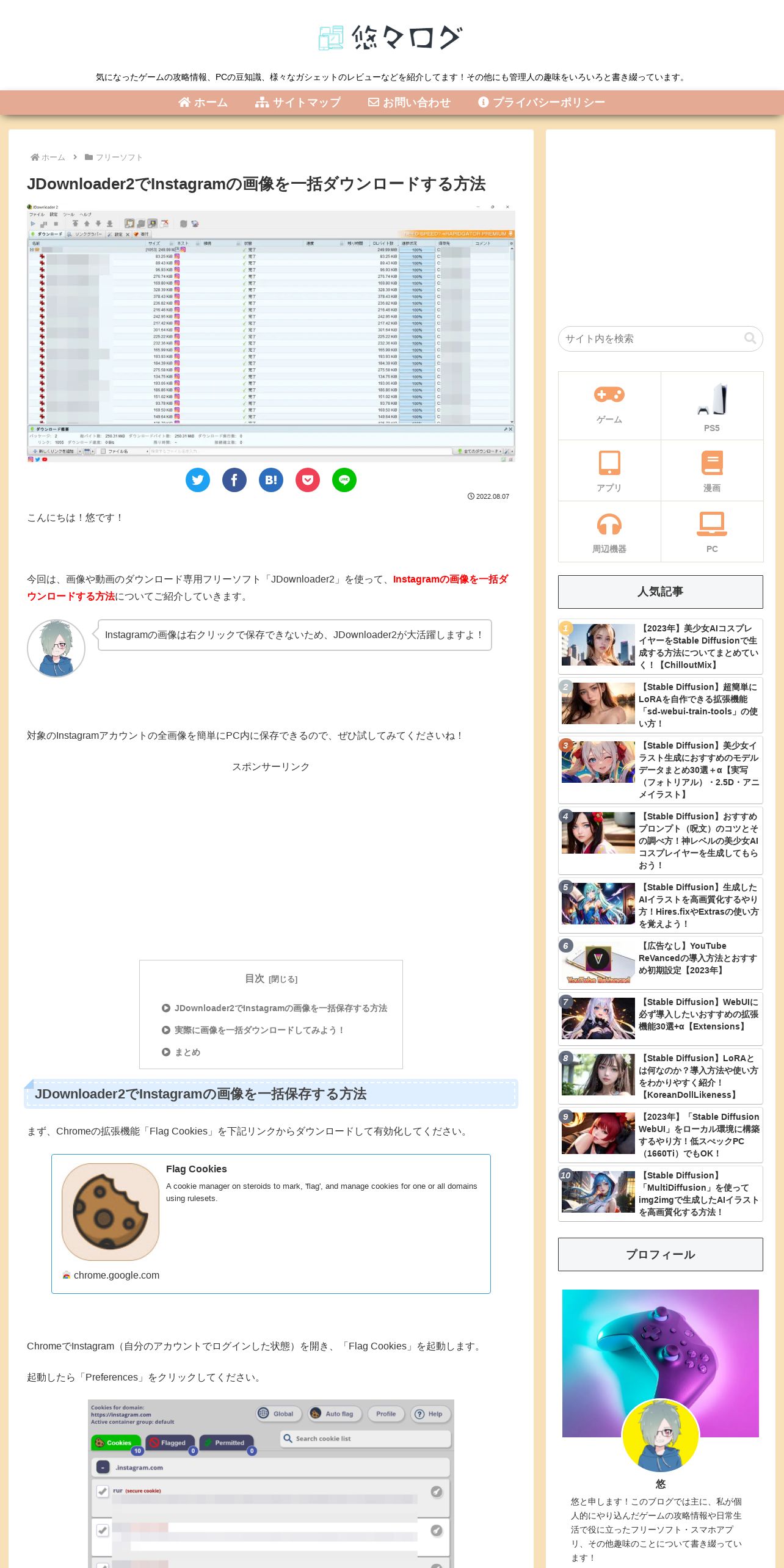Click the プロフィール sidebar heading
Screen dimensions: 784x1568
[x=661, y=1254]
